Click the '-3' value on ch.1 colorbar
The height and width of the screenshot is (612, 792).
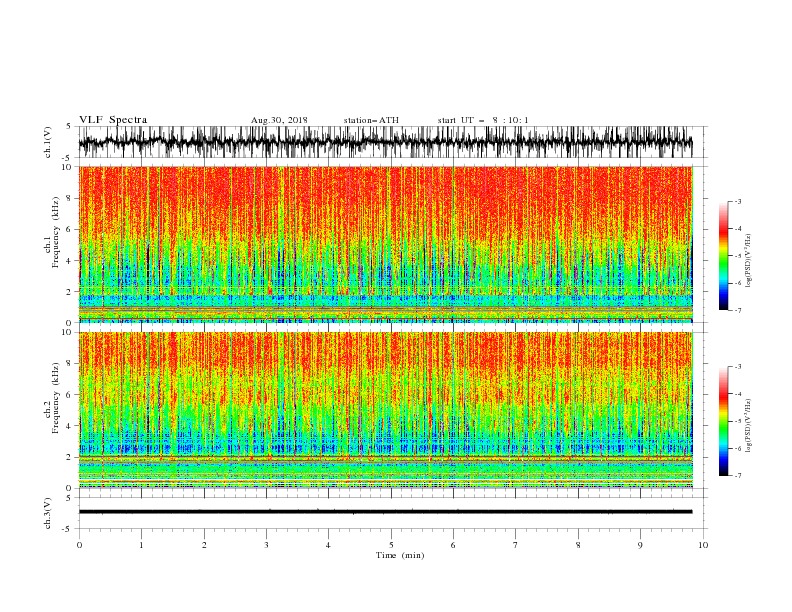click(x=737, y=201)
